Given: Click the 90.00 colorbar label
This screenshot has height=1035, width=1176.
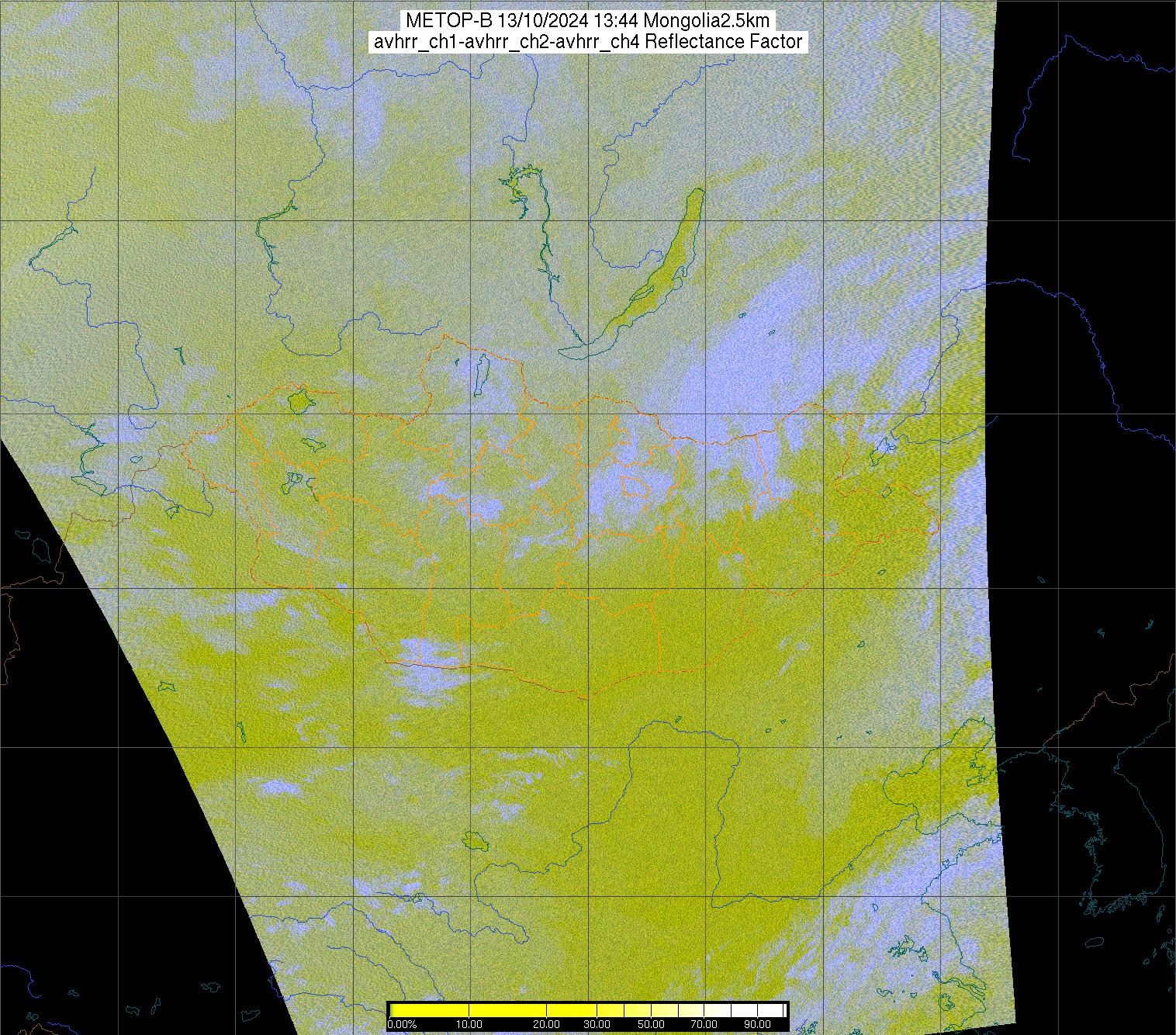Looking at the screenshot, I should pyautogui.click(x=756, y=1025).
